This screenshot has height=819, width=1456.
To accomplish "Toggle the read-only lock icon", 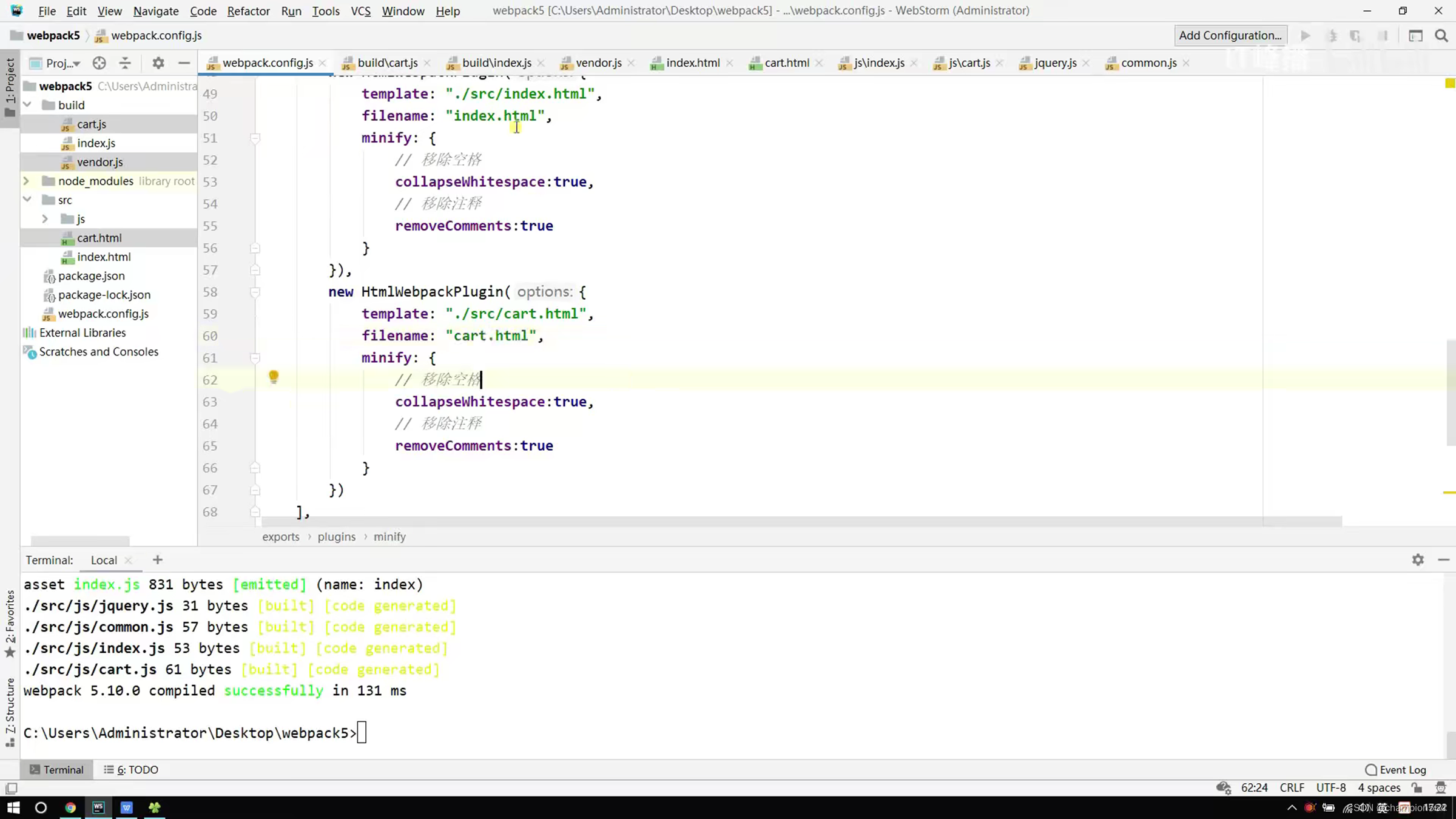I will [x=1417, y=787].
